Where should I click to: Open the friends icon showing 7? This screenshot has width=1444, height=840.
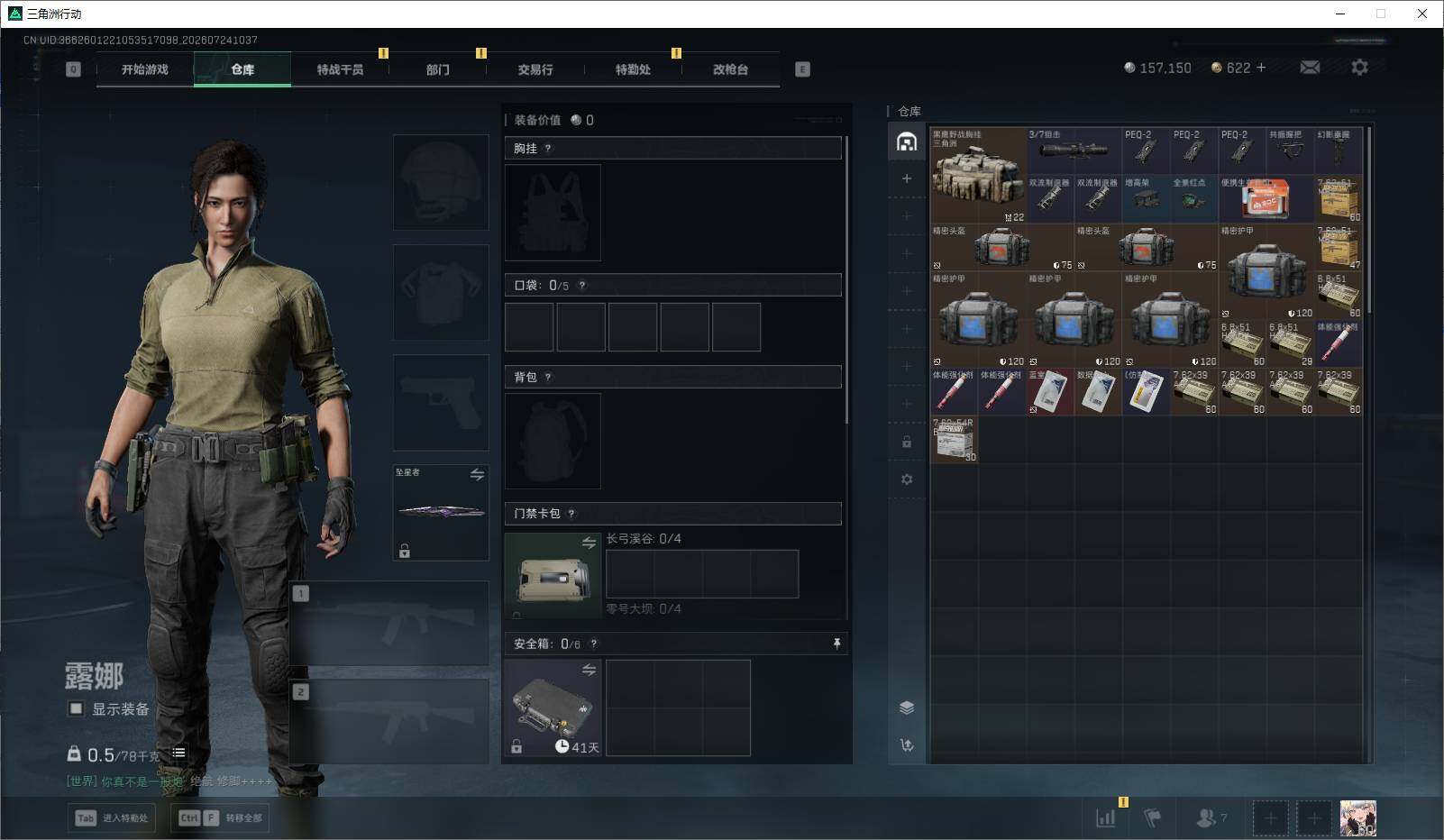1211,817
